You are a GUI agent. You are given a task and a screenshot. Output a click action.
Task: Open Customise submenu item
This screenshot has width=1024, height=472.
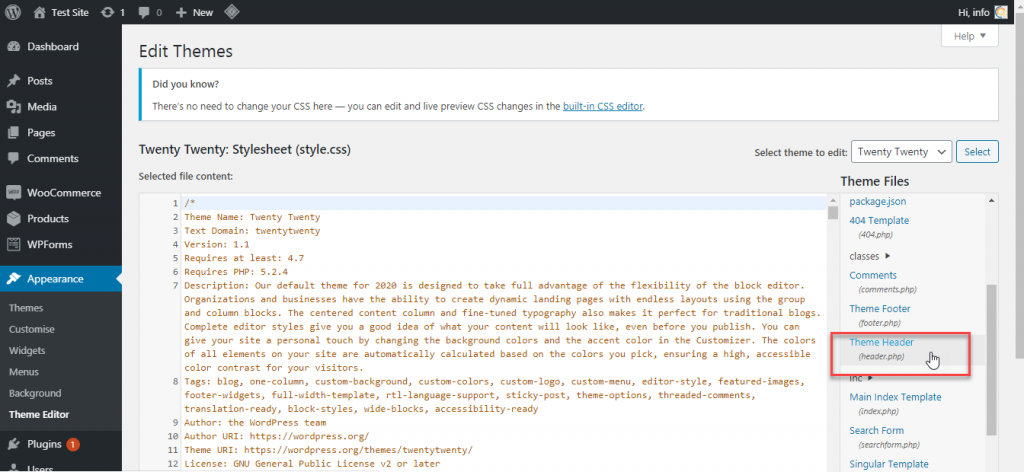pyautogui.click(x=32, y=329)
